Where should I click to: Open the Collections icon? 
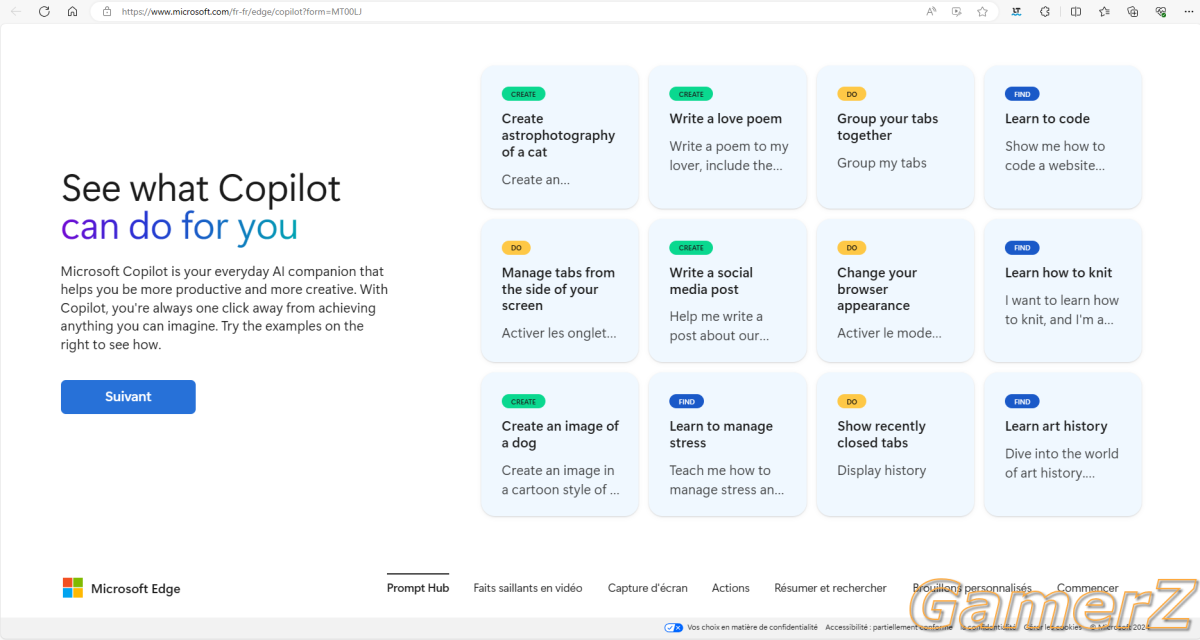(x=1133, y=12)
